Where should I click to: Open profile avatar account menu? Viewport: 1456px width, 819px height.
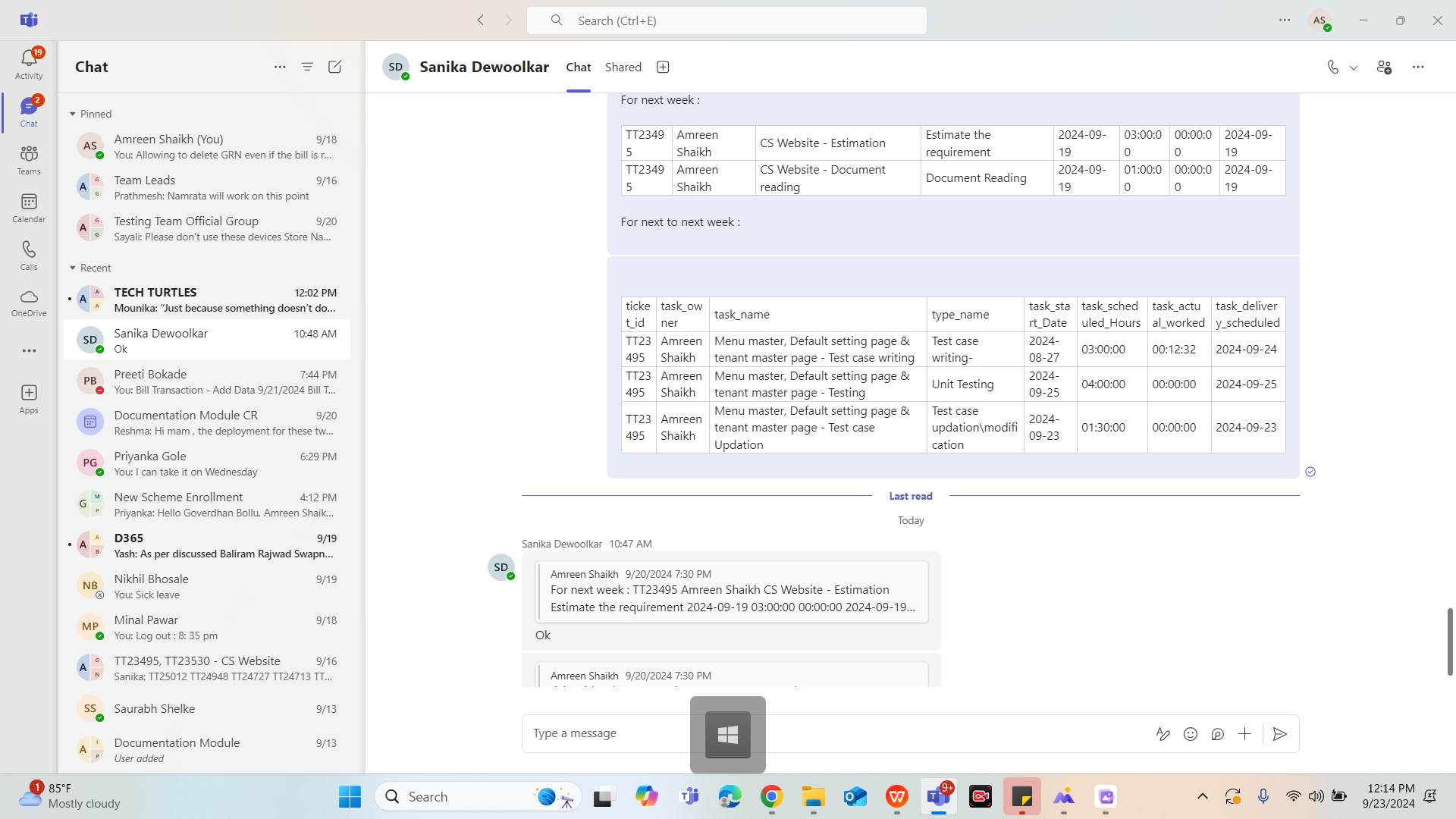[x=1320, y=20]
